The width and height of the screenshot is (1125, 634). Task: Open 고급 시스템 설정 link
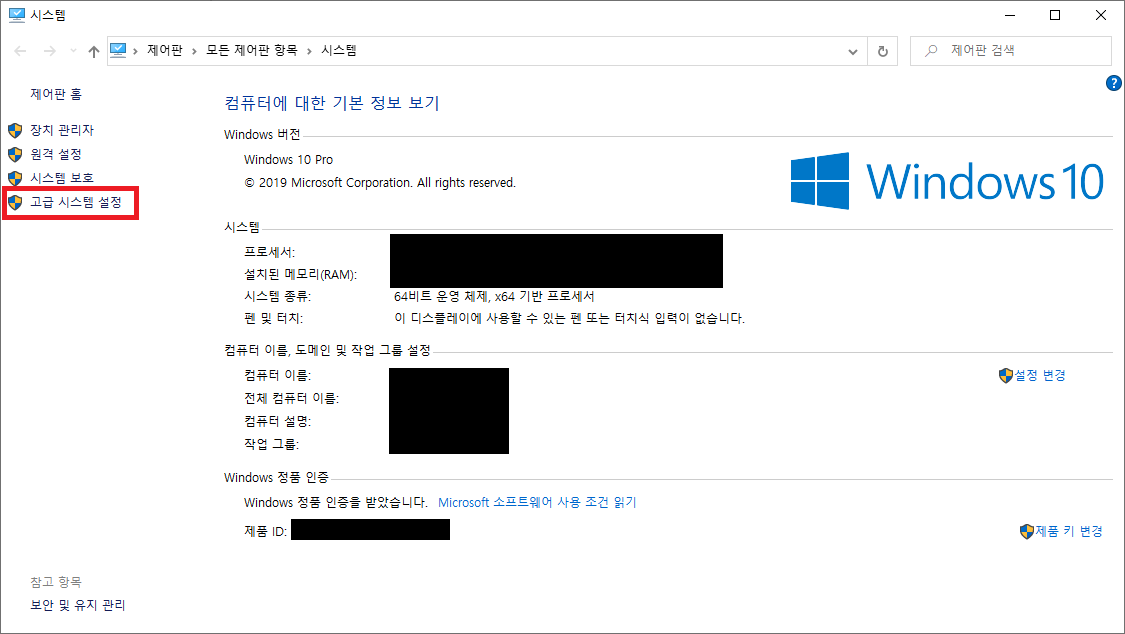click(76, 202)
